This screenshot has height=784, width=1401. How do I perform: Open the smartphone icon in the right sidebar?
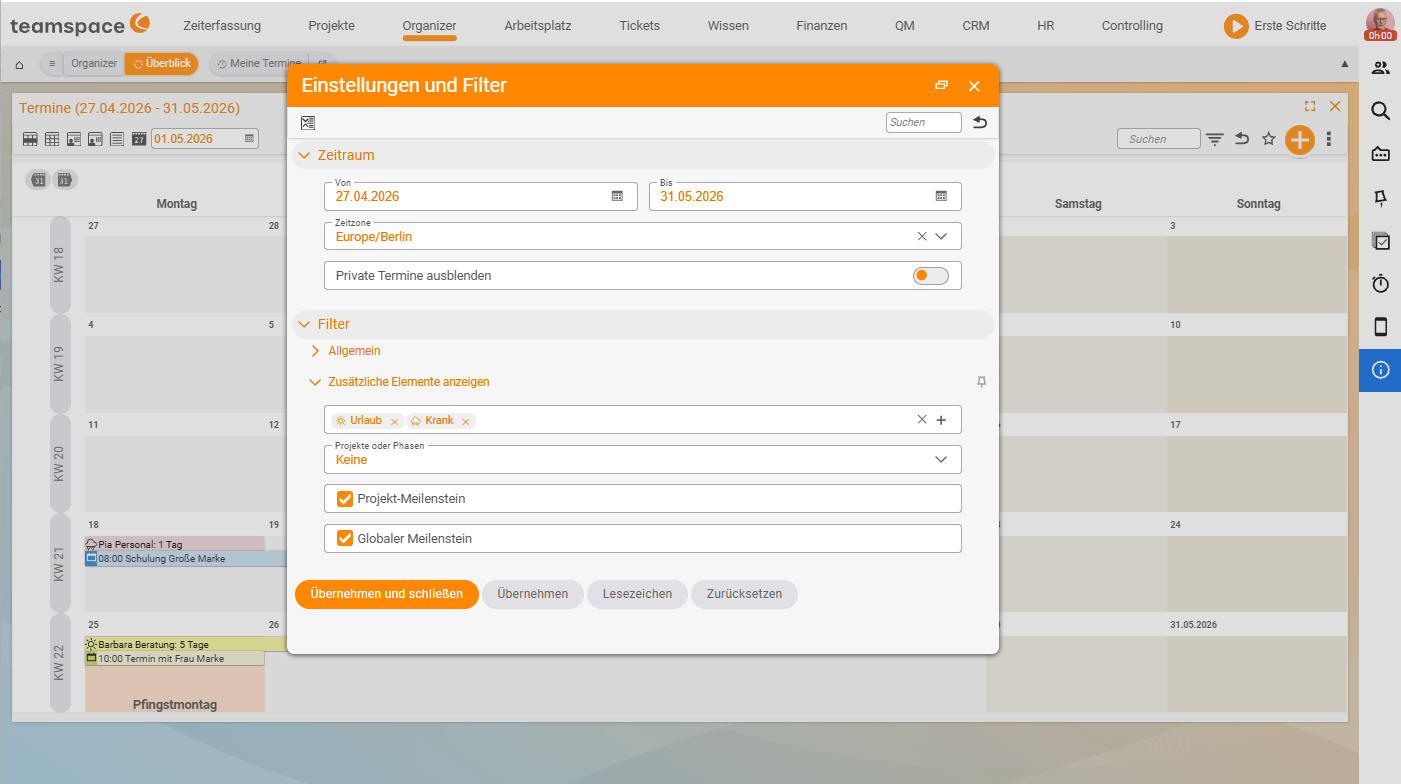[1380, 327]
